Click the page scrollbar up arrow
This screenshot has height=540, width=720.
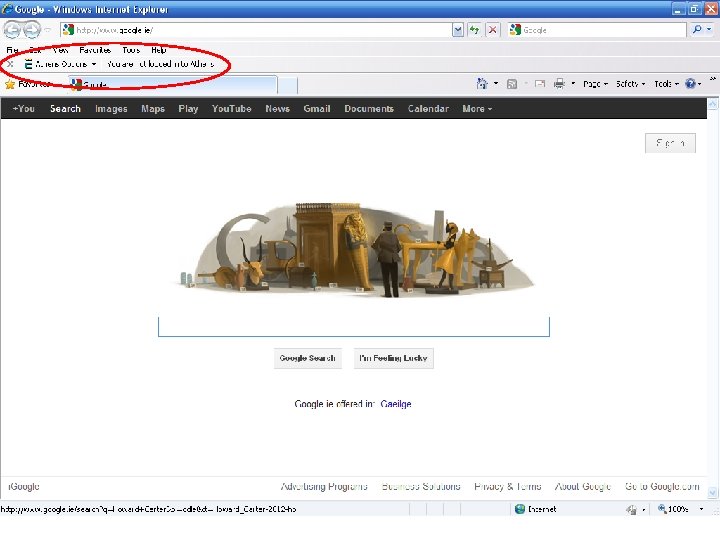point(713,105)
